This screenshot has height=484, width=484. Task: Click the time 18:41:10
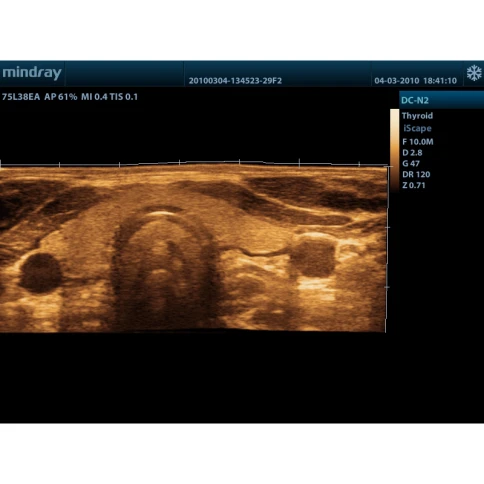(x=440, y=81)
